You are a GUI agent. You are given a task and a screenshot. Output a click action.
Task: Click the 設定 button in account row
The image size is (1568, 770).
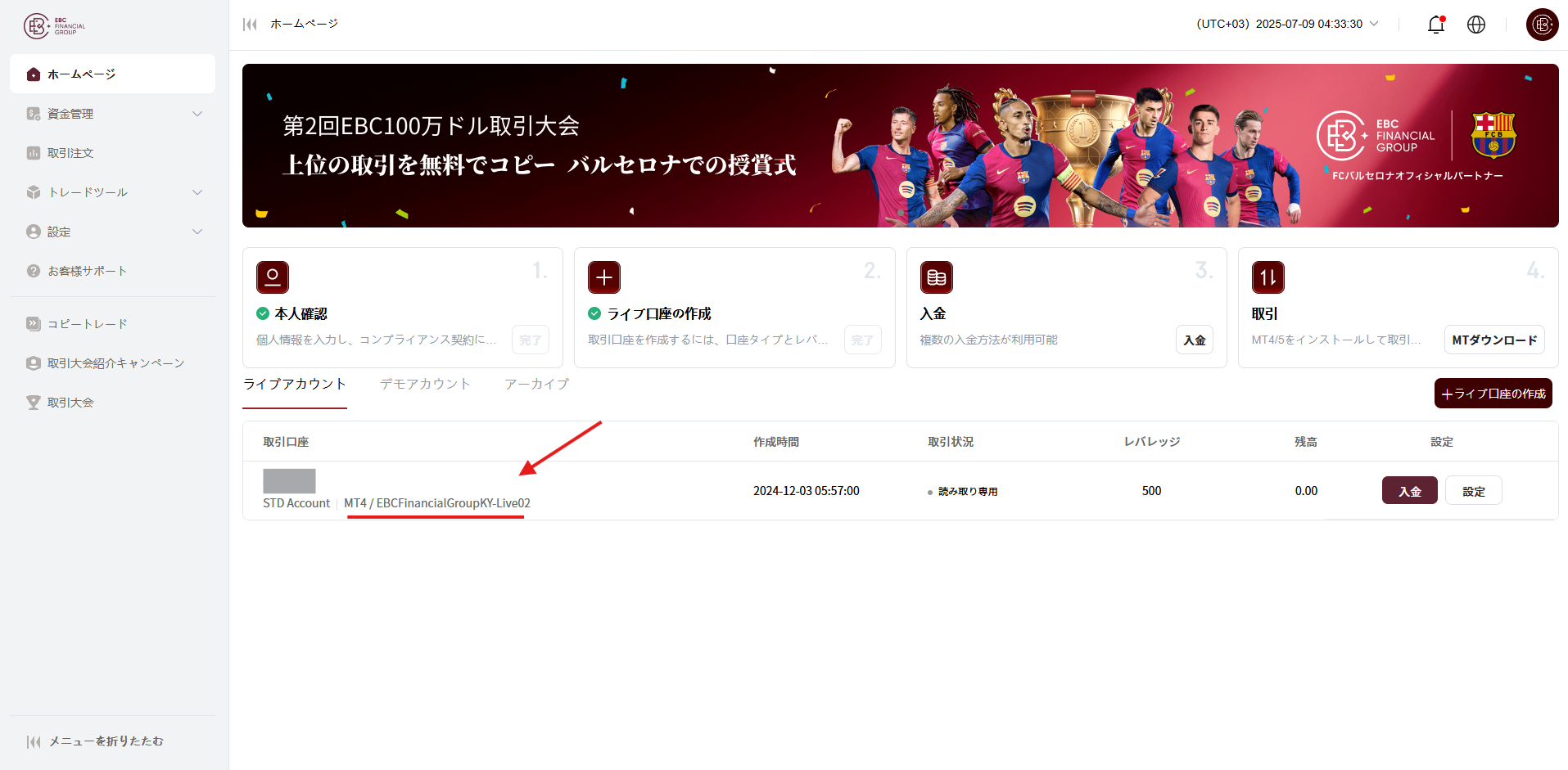click(x=1474, y=491)
